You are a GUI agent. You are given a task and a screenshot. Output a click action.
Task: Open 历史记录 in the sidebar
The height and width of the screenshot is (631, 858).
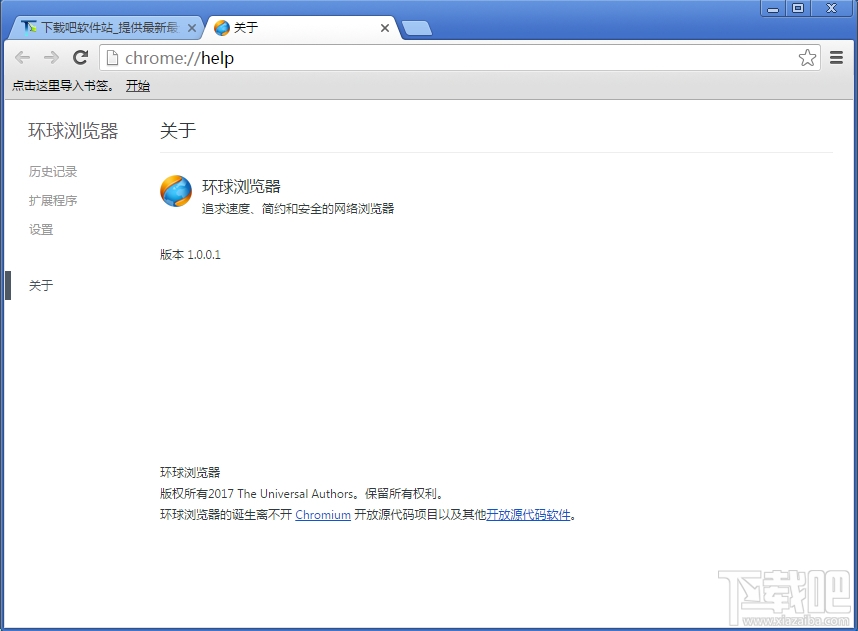(x=53, y=172)
